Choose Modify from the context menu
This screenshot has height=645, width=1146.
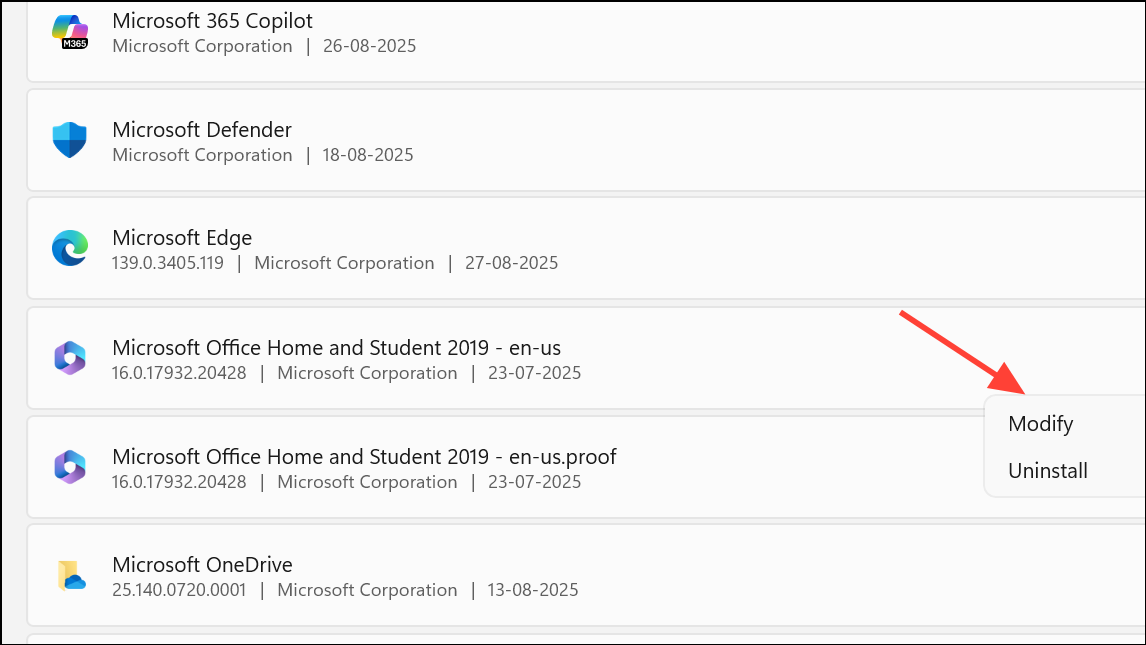[x=1040, y=424]
